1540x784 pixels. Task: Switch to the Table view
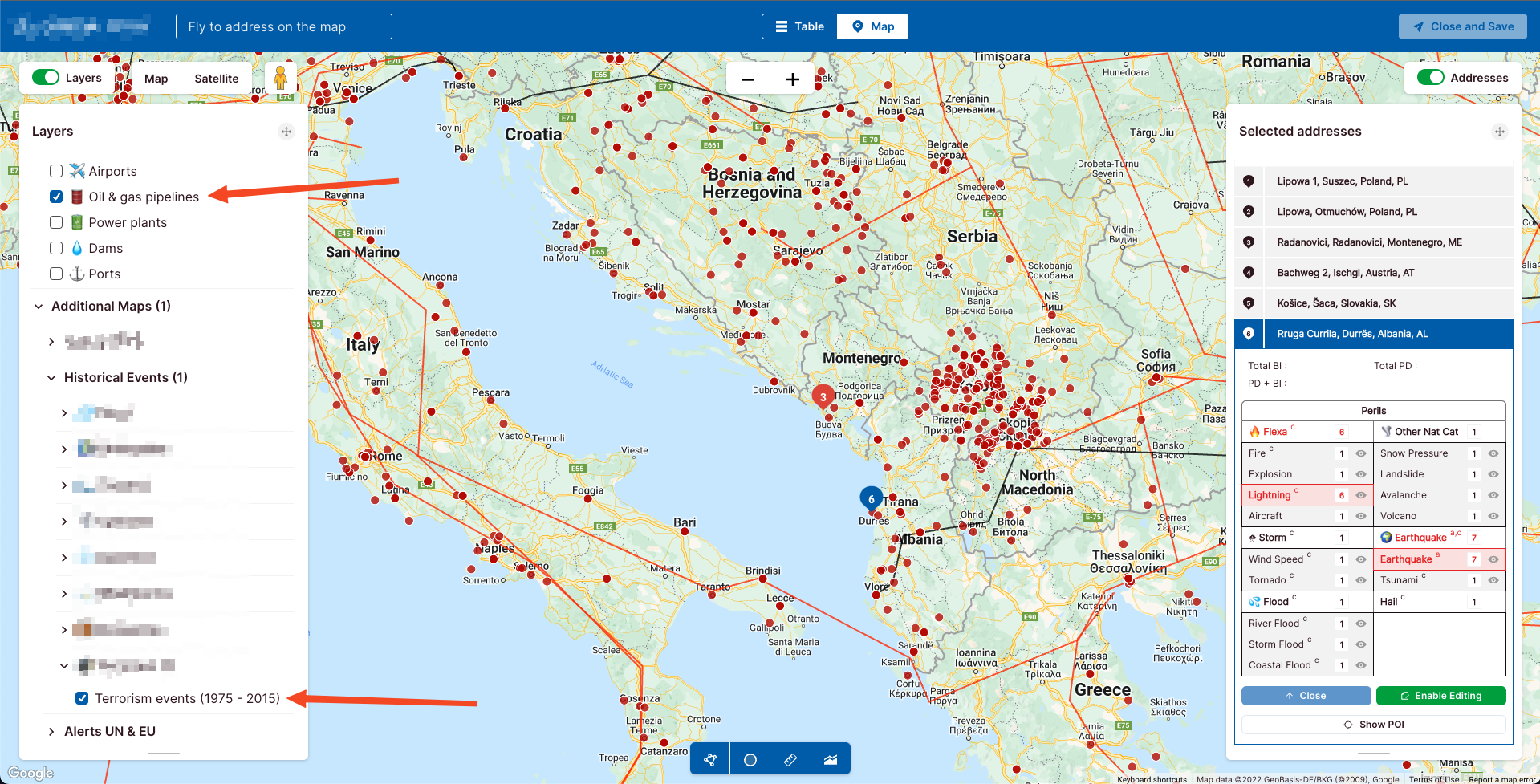click(x=799, y=26)
